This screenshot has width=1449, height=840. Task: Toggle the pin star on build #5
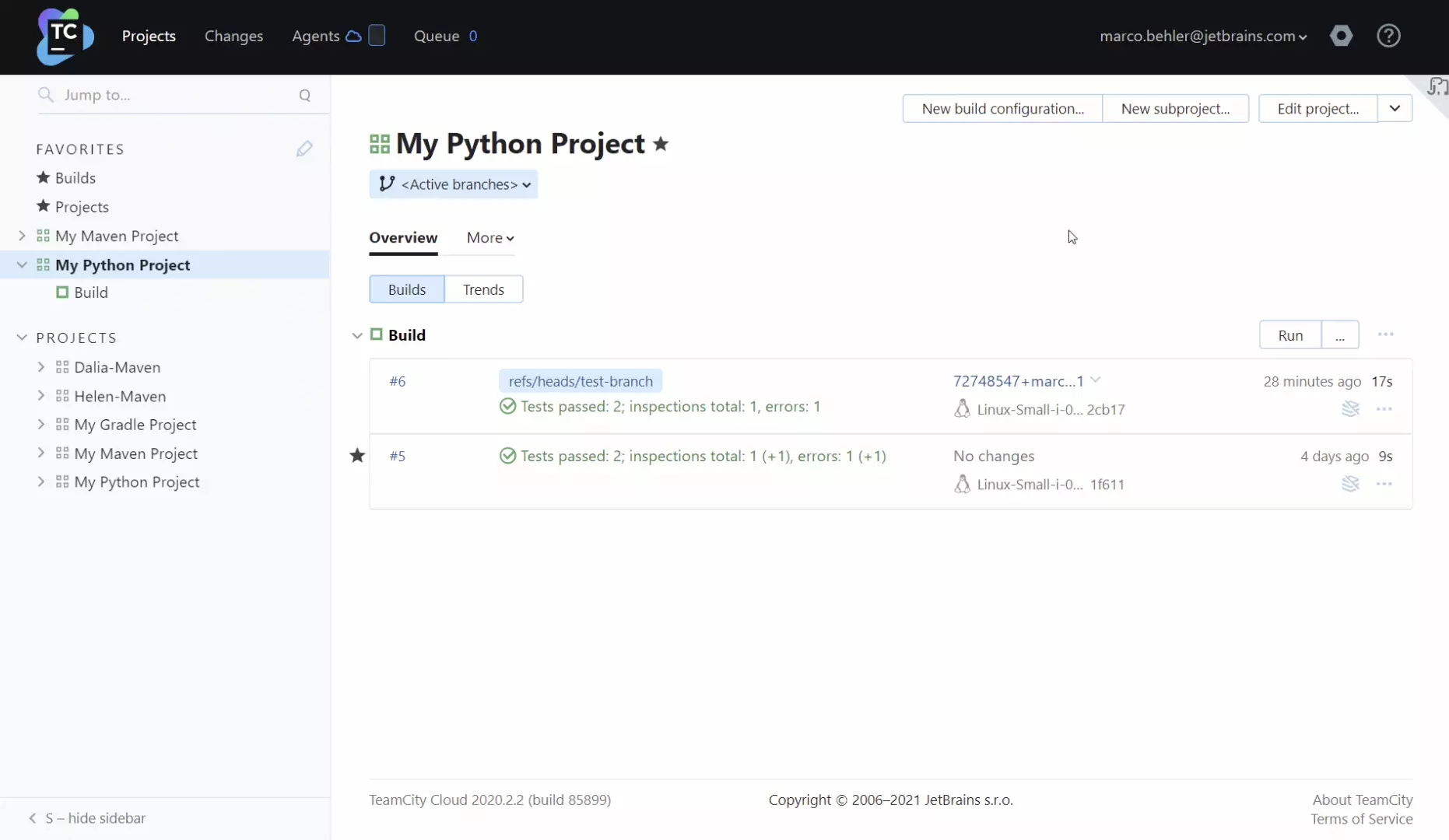357,456
